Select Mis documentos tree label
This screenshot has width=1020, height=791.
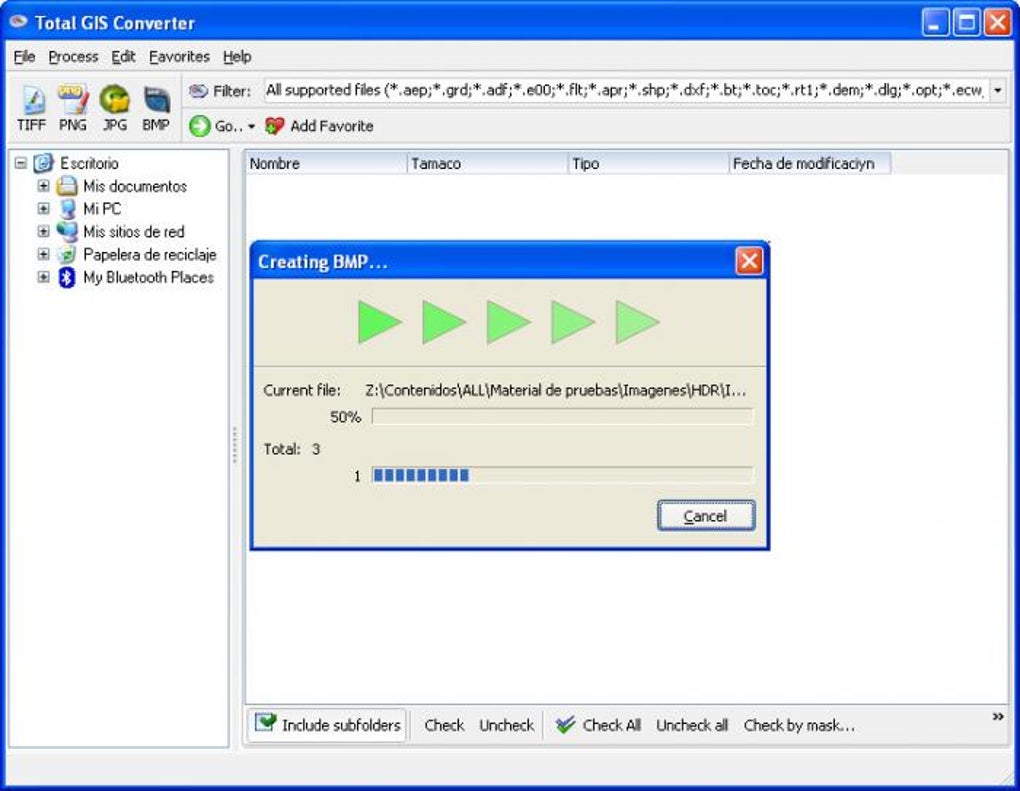[135, 186]
